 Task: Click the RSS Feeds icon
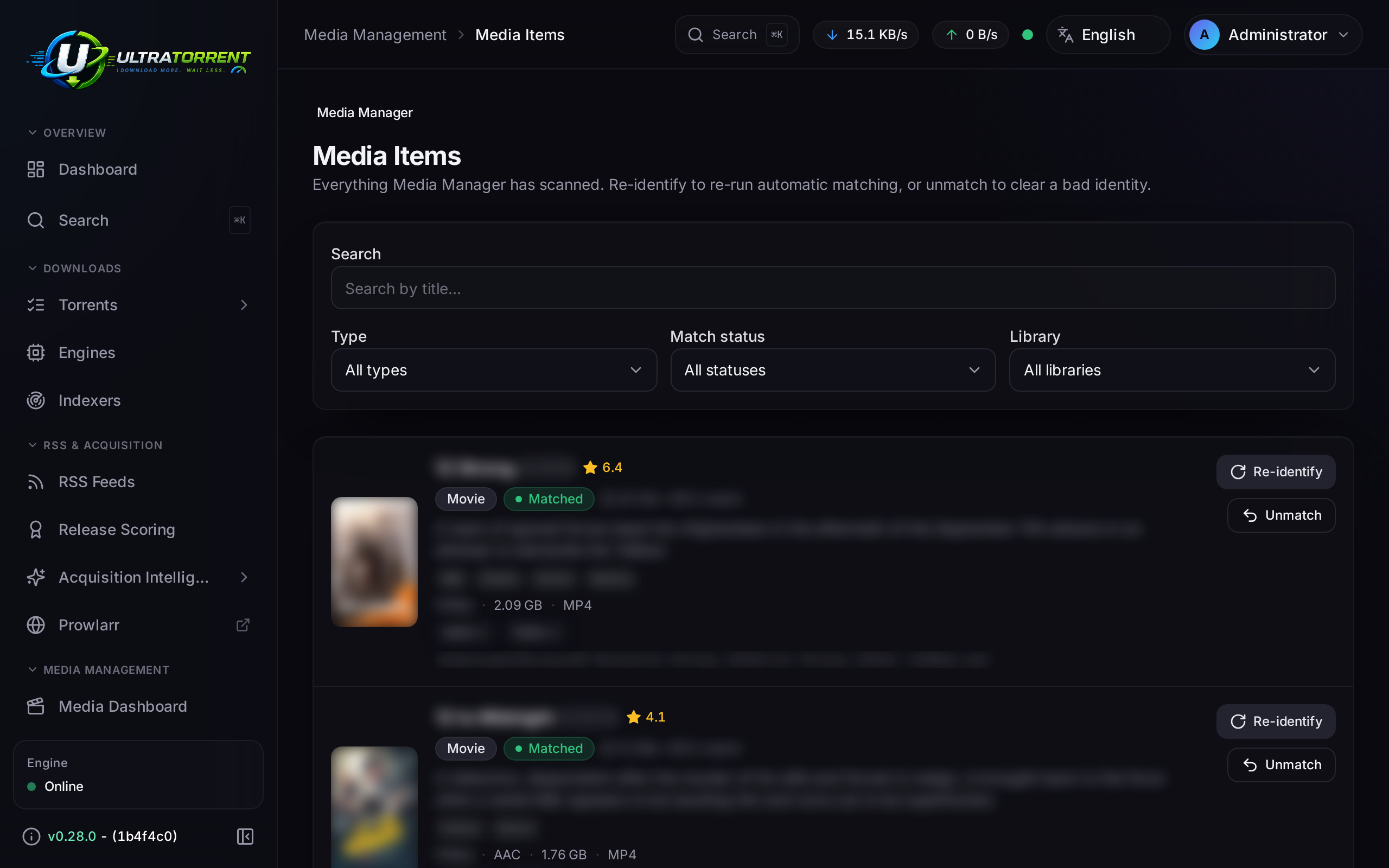(36, 482)
